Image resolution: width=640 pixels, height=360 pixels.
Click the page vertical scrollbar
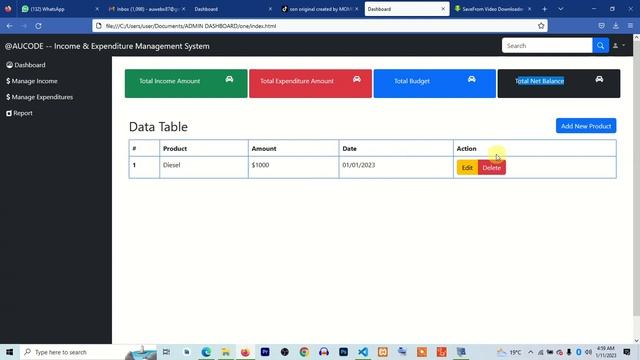[636, 178]
